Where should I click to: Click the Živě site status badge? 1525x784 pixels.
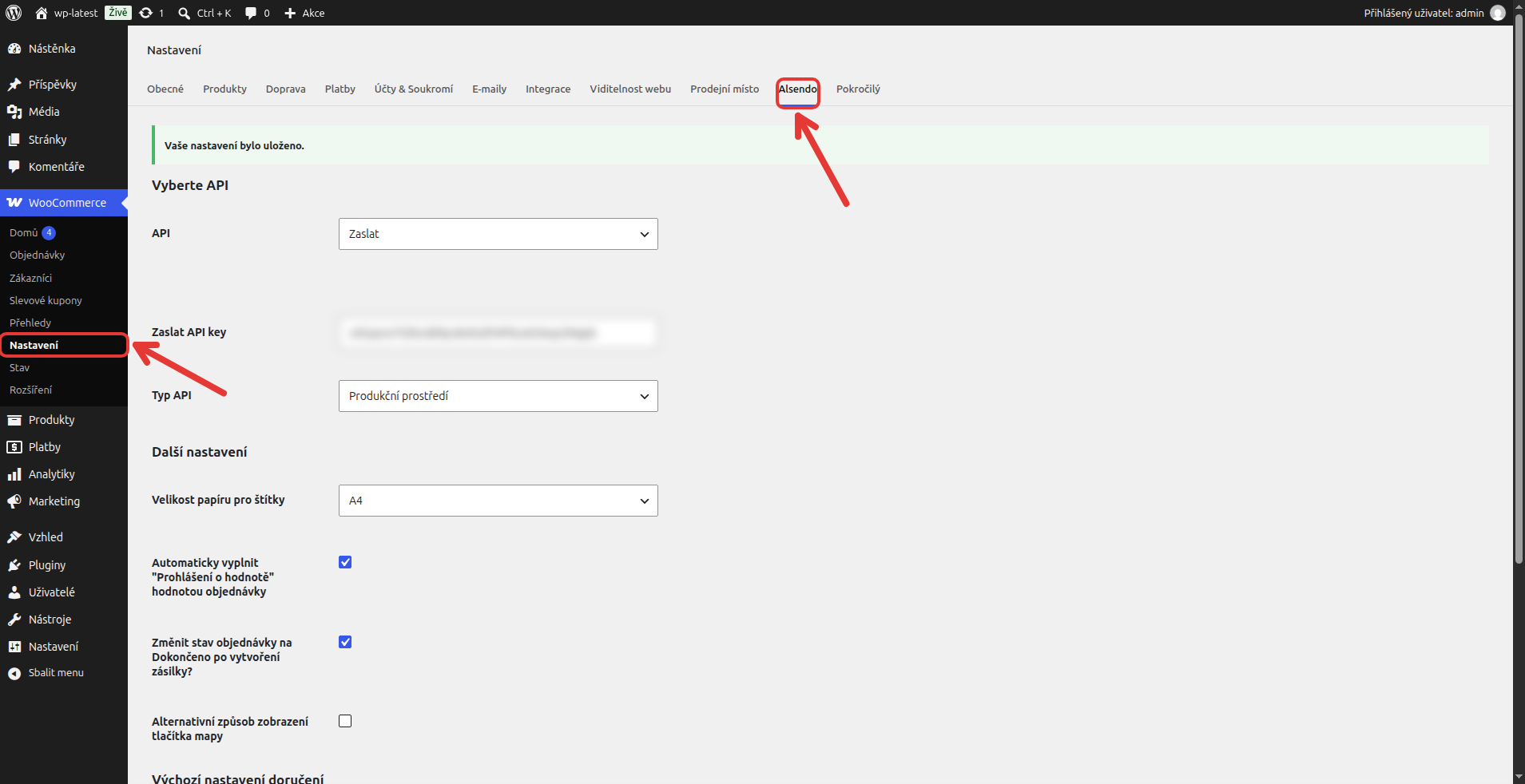coord(117,13)
